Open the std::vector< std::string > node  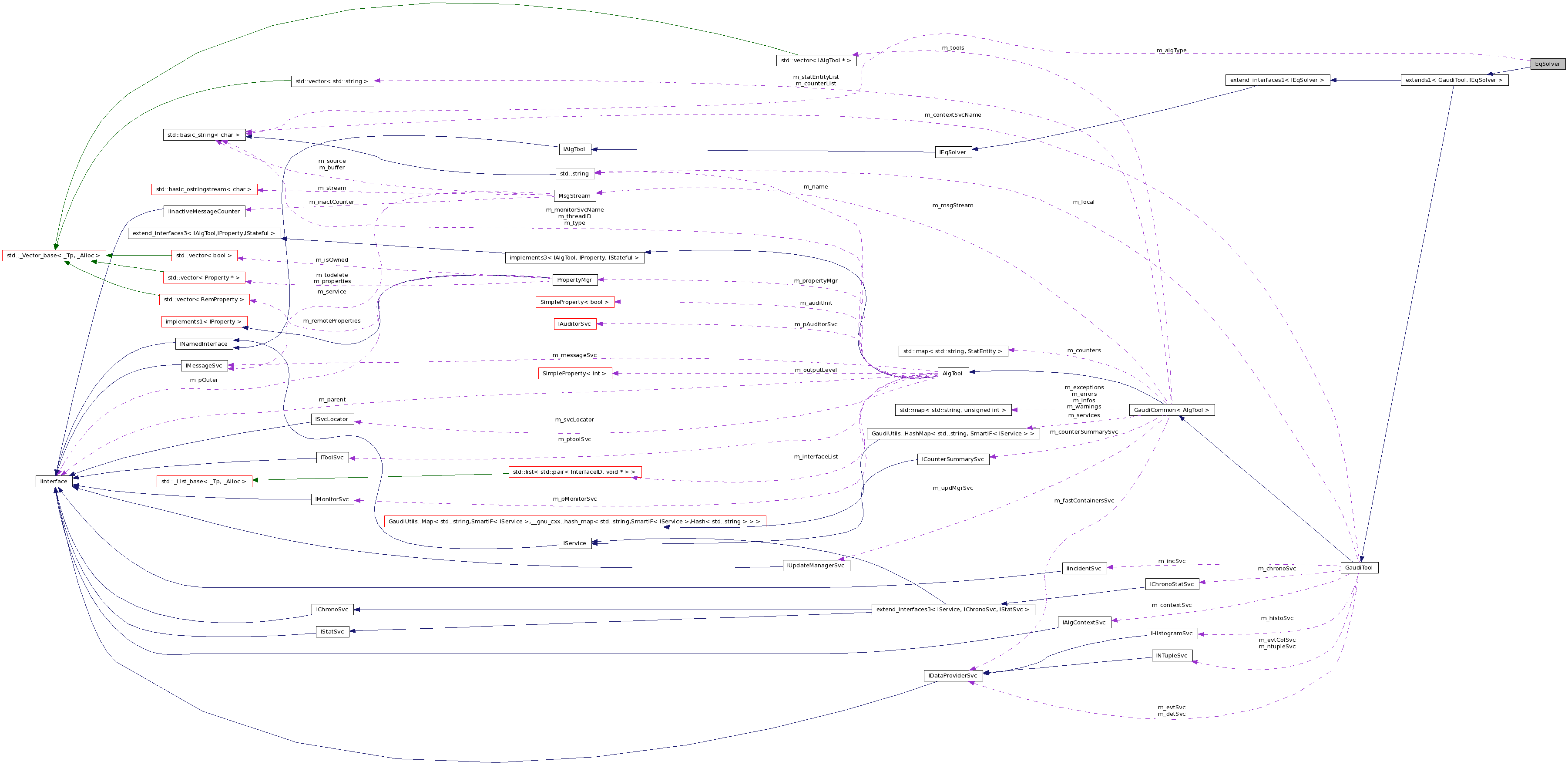pyautogui.click(x=332, y=81)
